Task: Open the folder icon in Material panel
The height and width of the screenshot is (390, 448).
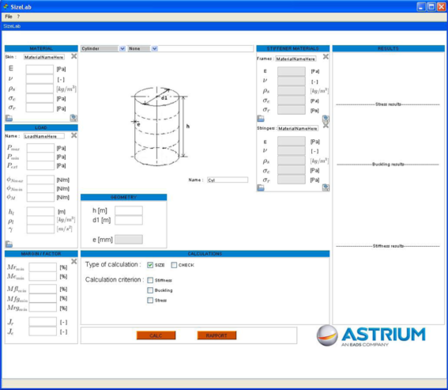Action: click(9, 118)
